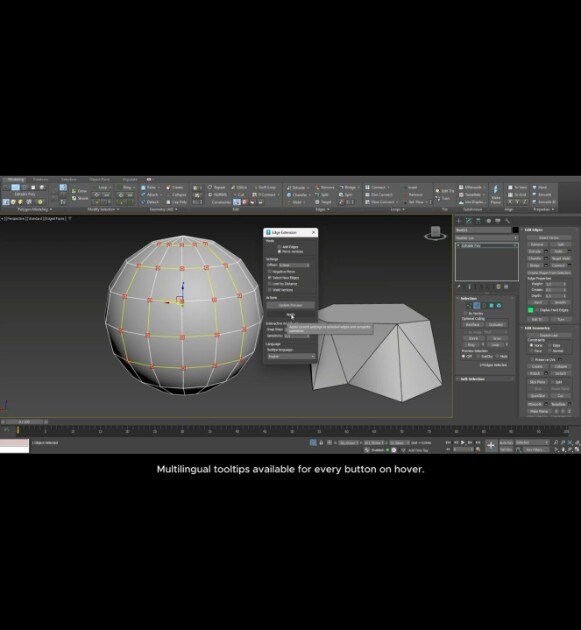Image resolution: width=581 pixels, height=630 pixels.
Task: Click the Make Planar lightning icon
Action: [x=495, y=191]
